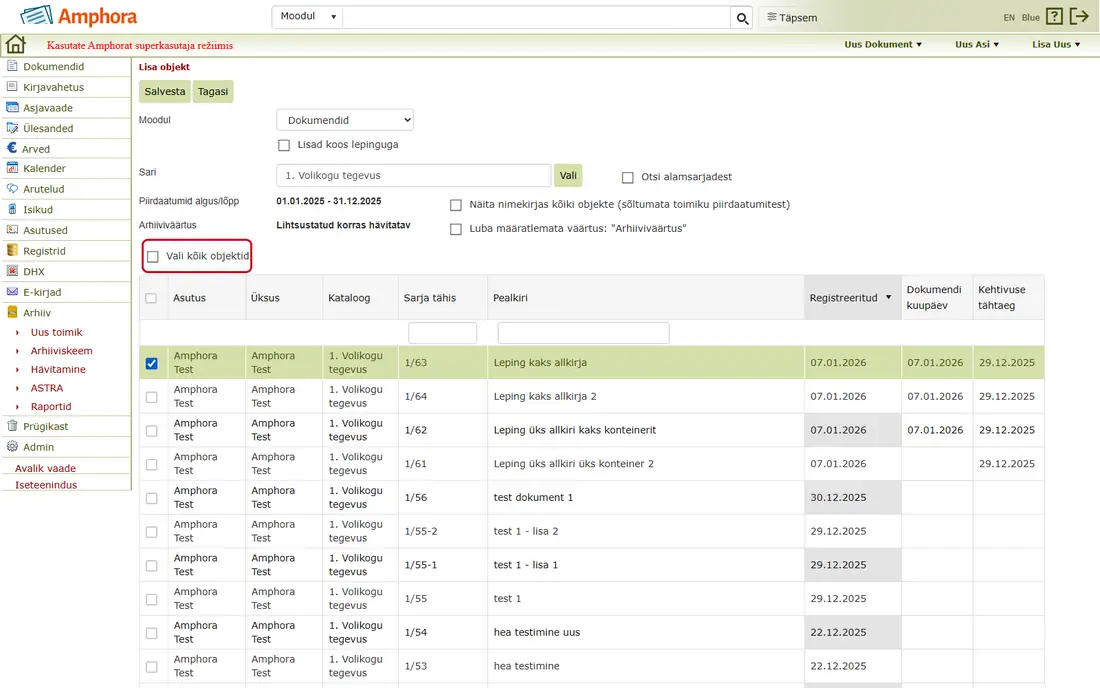Click the Asjavaade sidebar icon

click(x=12, y=107)
